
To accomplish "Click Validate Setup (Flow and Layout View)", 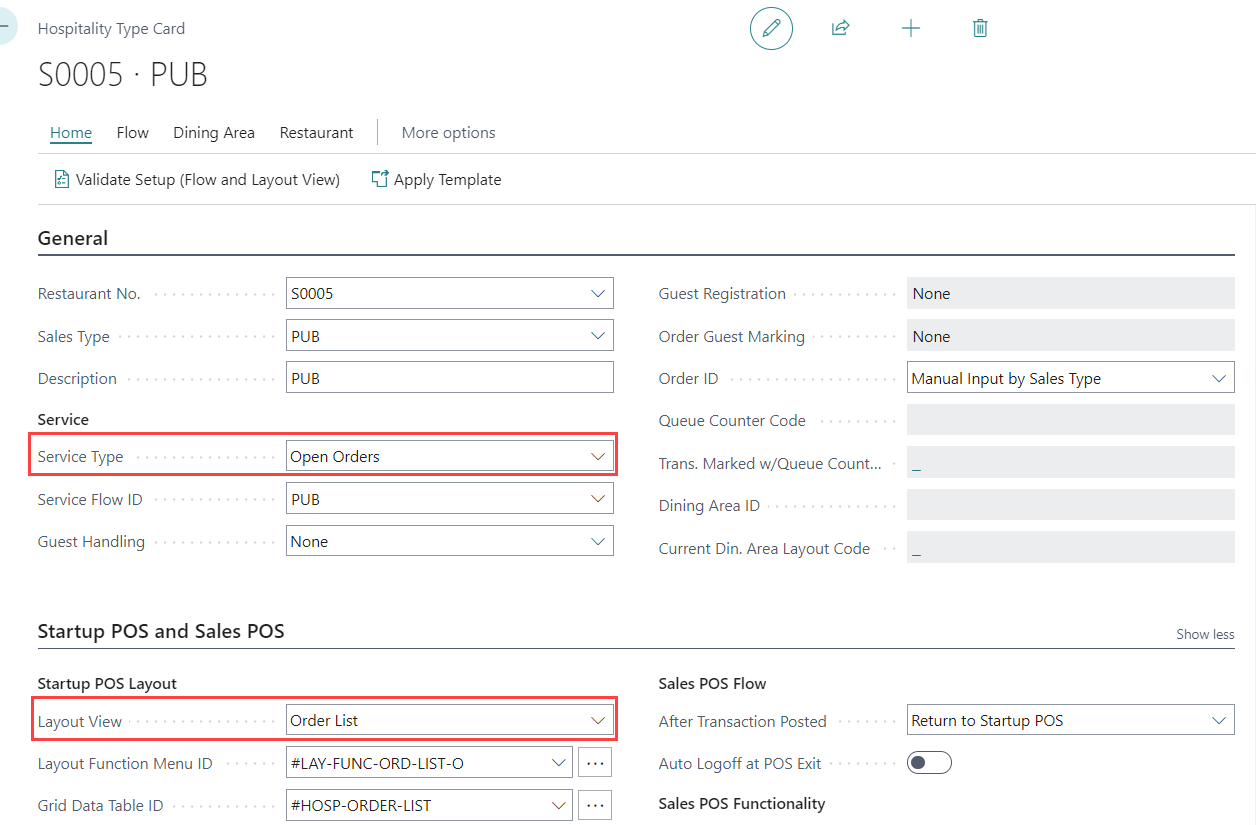I will [x=197, y=180].
